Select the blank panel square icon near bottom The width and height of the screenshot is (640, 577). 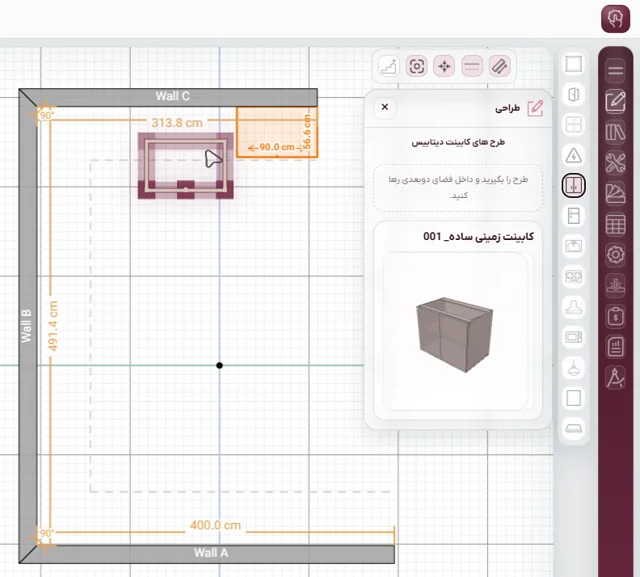[573, 398]
